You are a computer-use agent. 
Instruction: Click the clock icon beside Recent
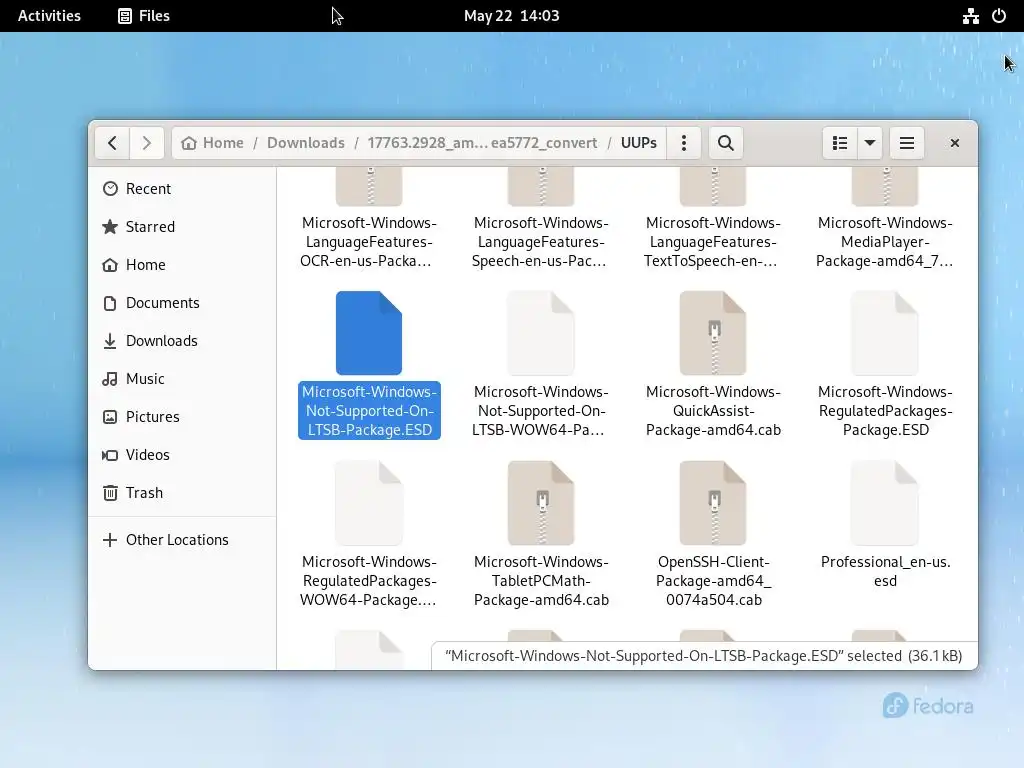(x=110, y=189)
